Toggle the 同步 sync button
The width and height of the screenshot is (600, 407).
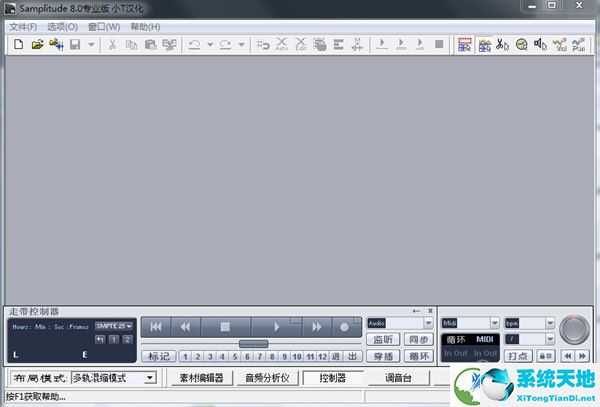tap(419, 339)
